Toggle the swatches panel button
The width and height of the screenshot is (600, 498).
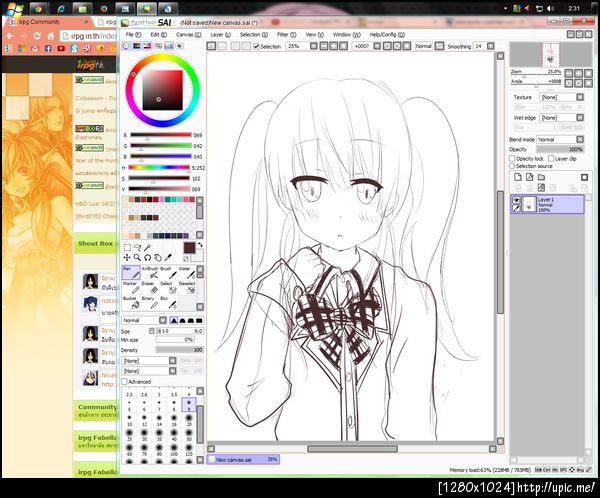(169, 46)
